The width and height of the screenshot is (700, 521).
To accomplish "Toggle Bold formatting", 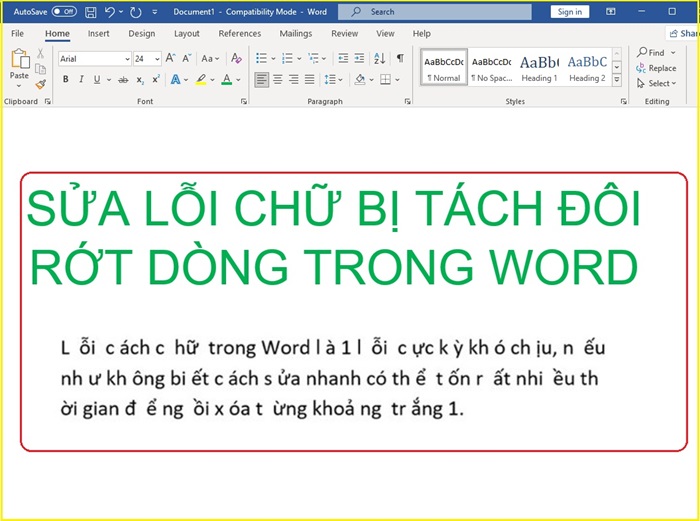I will pos(66,79).
